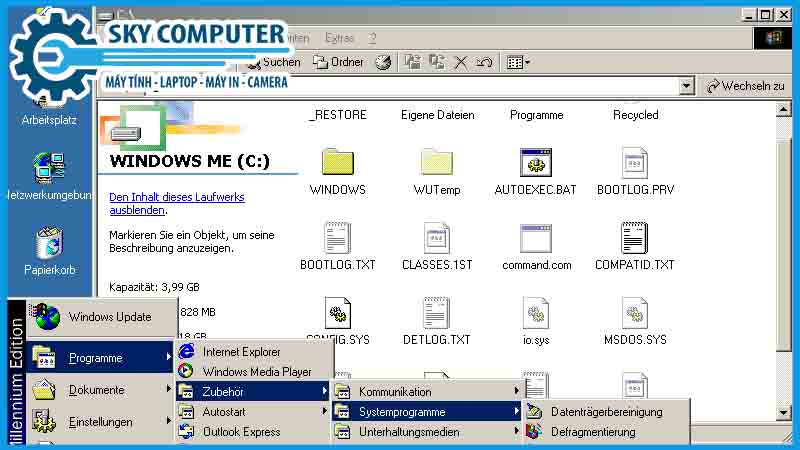Screen dimensions: 800x450
Task: Select the CLASSES.1ST file icon
Action: pos(437,238)
